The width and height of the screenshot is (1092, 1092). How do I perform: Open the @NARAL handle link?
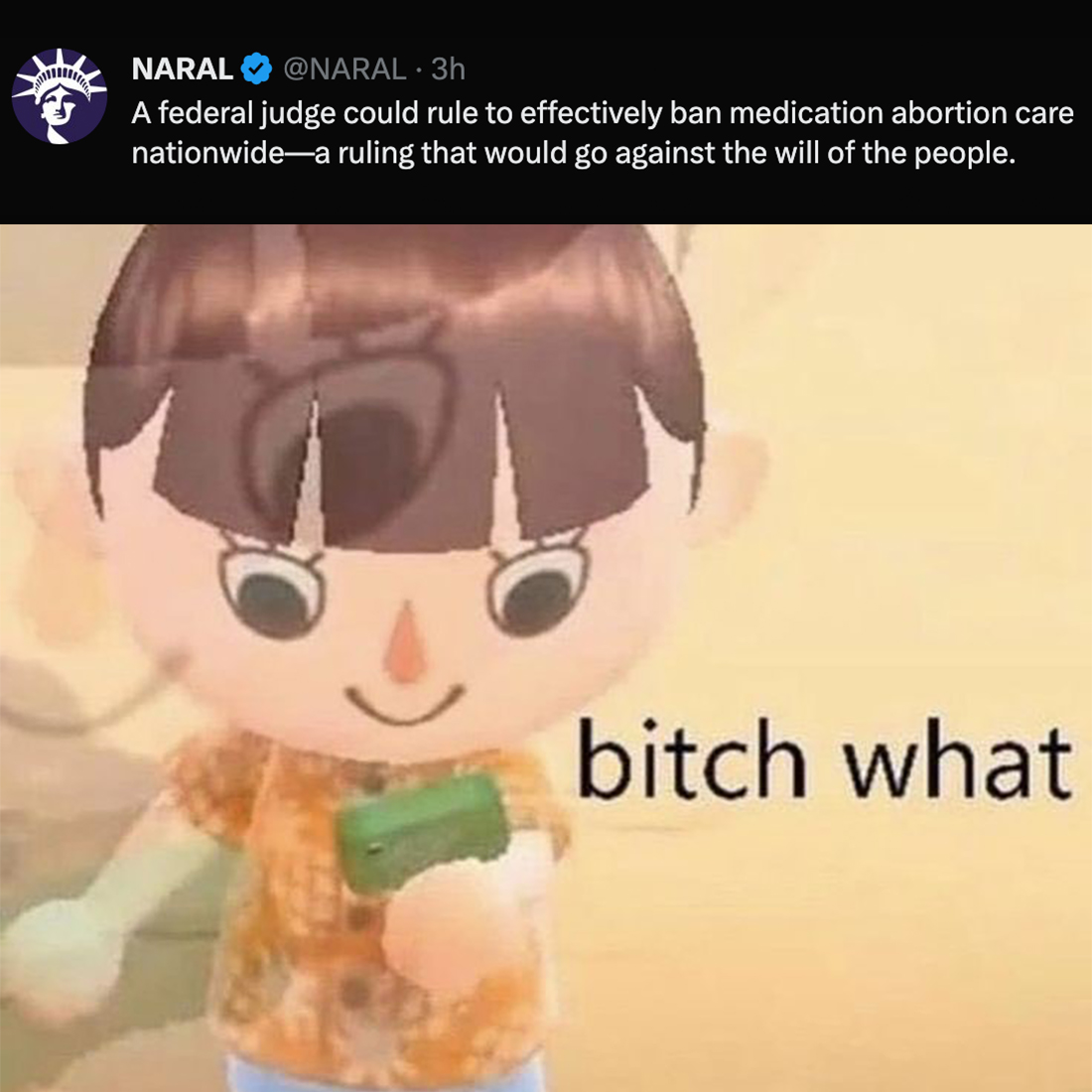tap(344, 68)
